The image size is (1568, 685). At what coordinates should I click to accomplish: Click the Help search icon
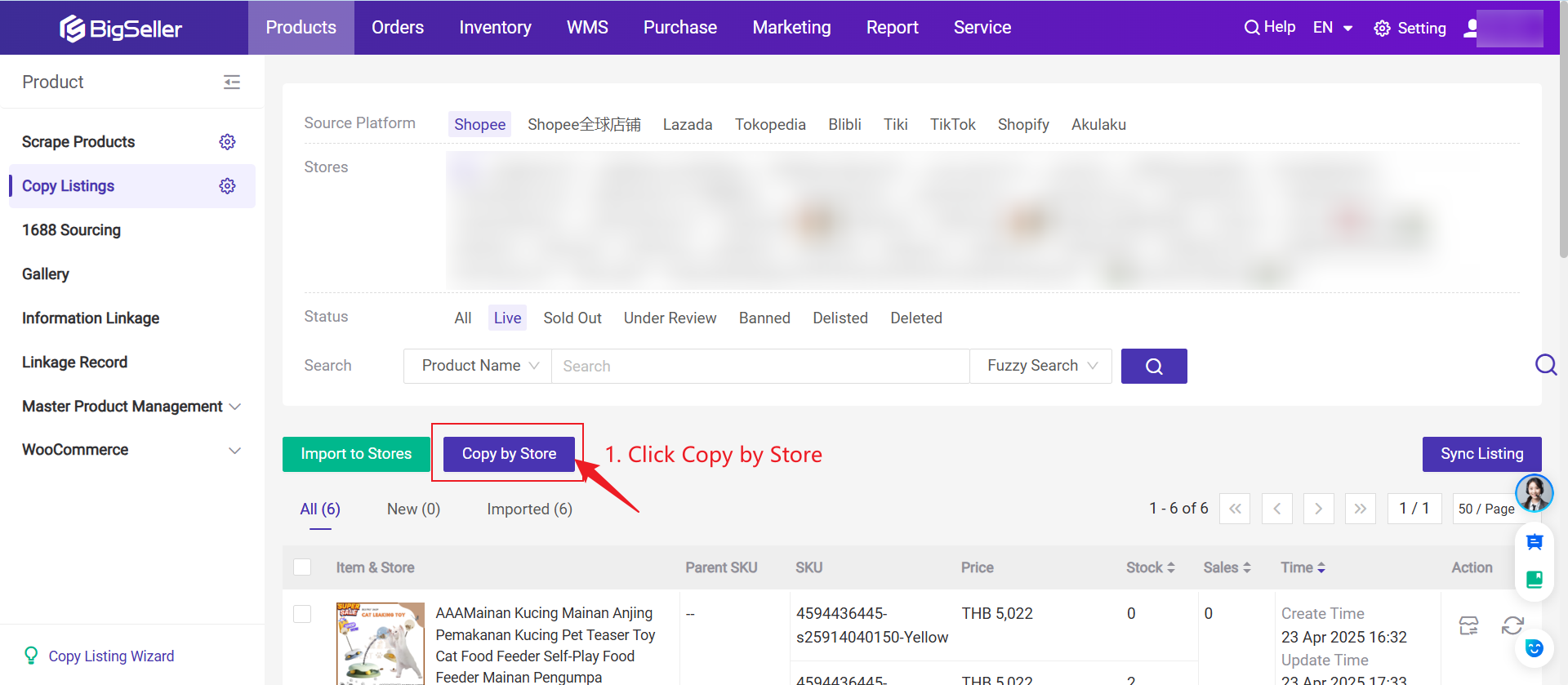(x=1251, y=28)
